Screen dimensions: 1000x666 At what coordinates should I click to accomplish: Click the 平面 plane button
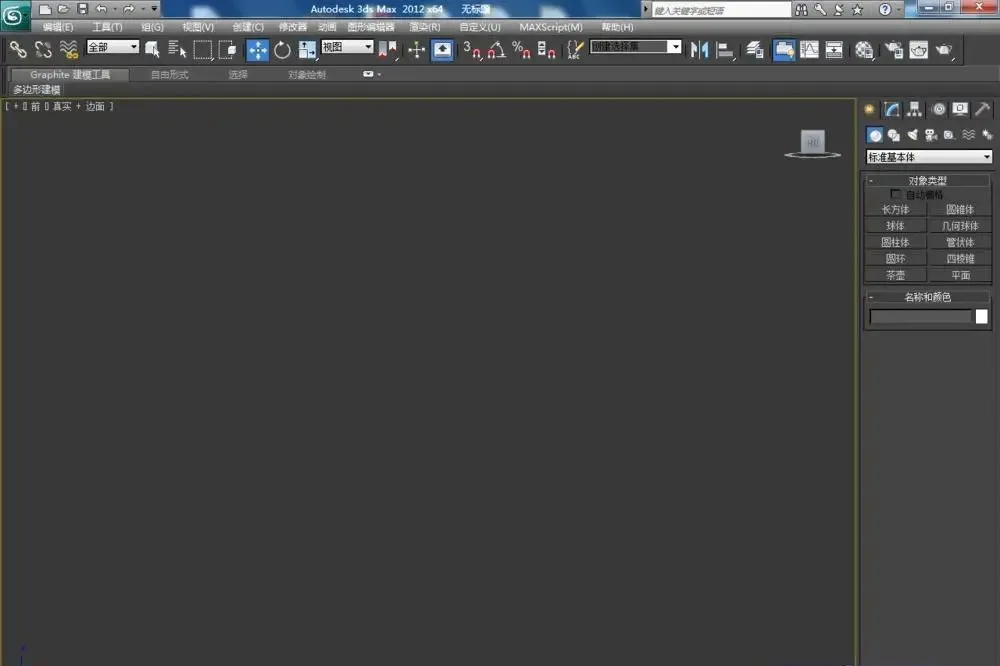[960, 276]
